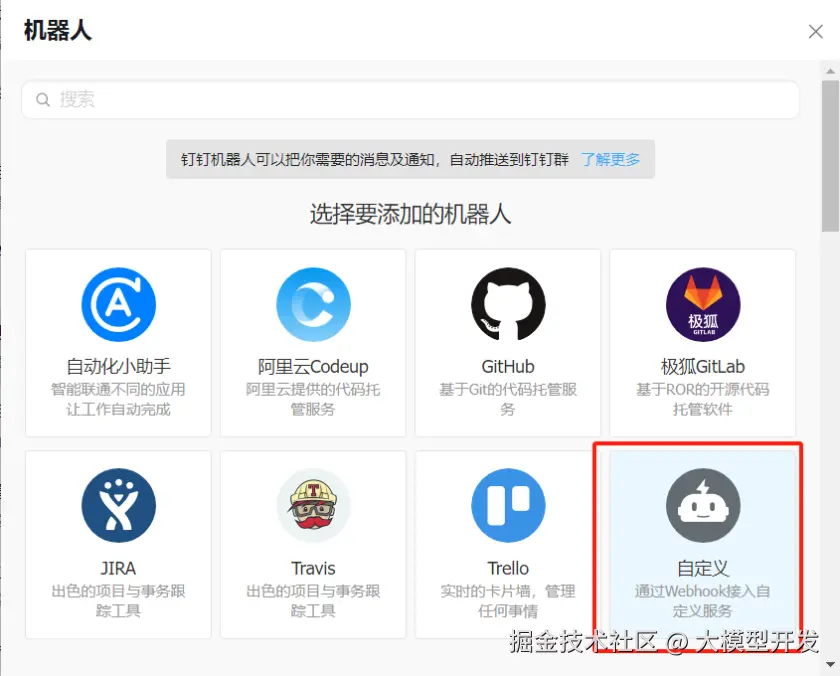Focus the 搜索 input field

click(x=410, y=100)
